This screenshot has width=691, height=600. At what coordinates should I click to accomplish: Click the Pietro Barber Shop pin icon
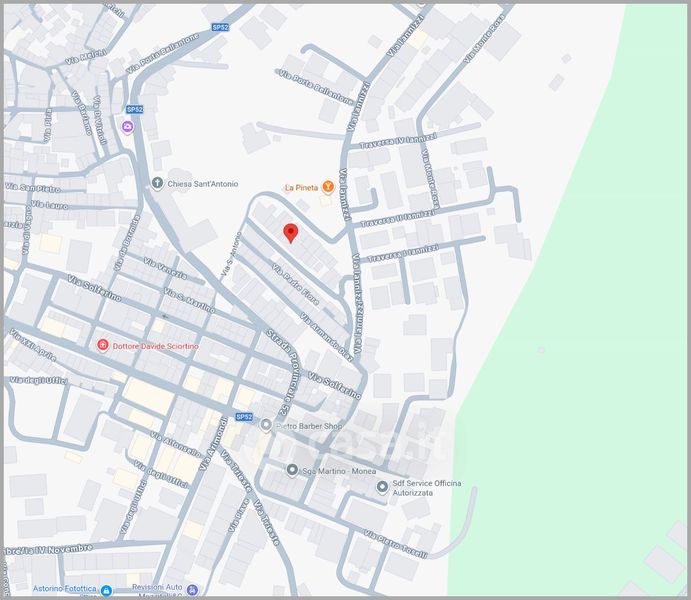click(x=266, y=425)
